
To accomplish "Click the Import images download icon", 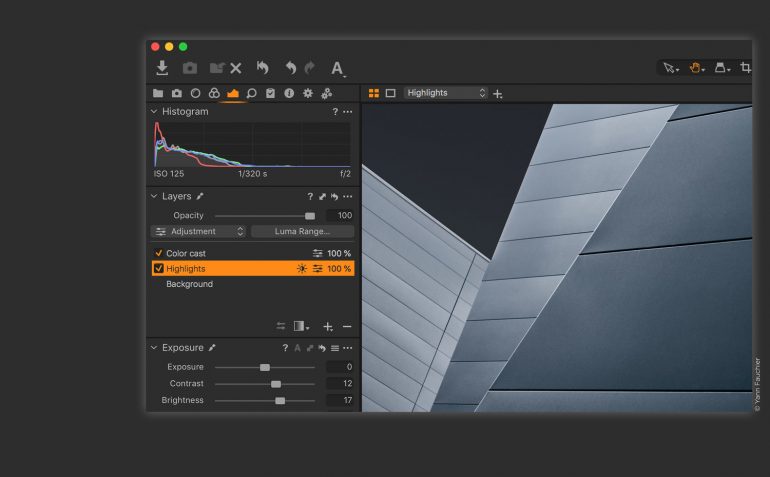I will [162, 68].
